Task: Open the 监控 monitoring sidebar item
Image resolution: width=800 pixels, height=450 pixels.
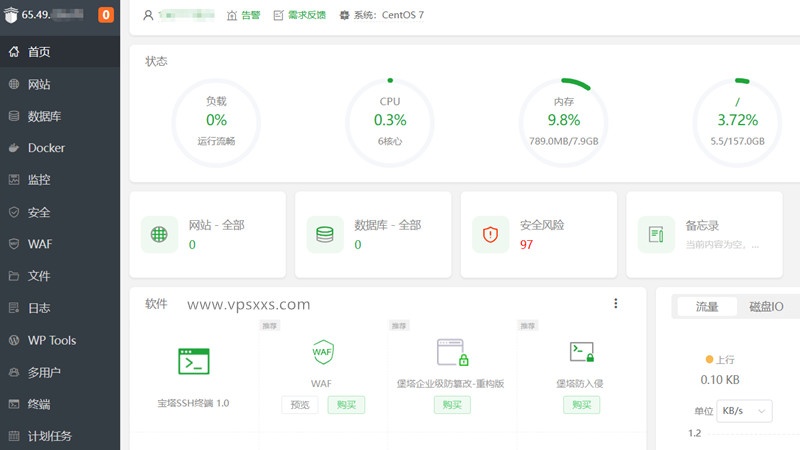Action: pos(60,180)
